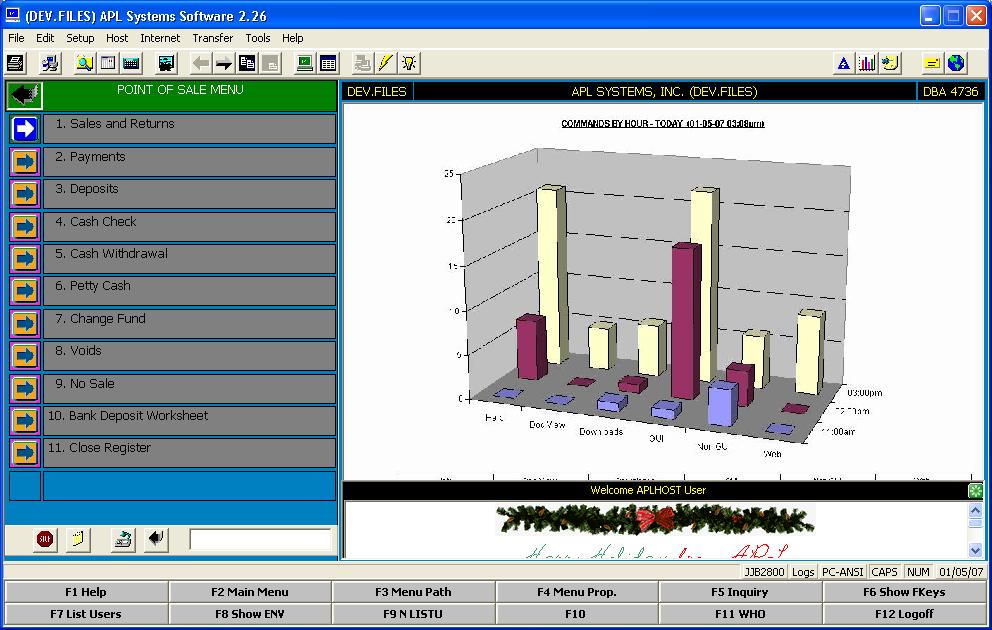The height and width of the screenshot is (630, 992).
Task: Click the return arrow icon beside input field
Action: coord(156,539)
